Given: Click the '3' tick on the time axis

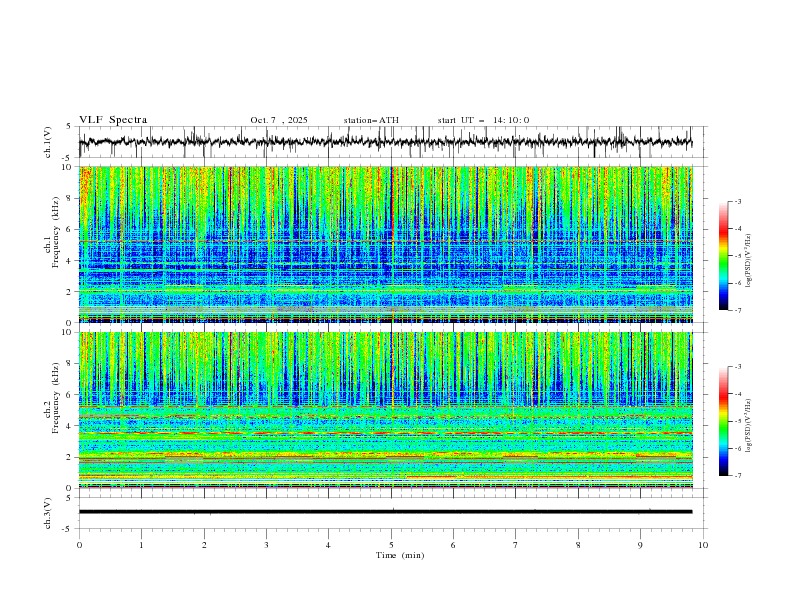Looking at the screenshot, I should click(x=266, y=545).
